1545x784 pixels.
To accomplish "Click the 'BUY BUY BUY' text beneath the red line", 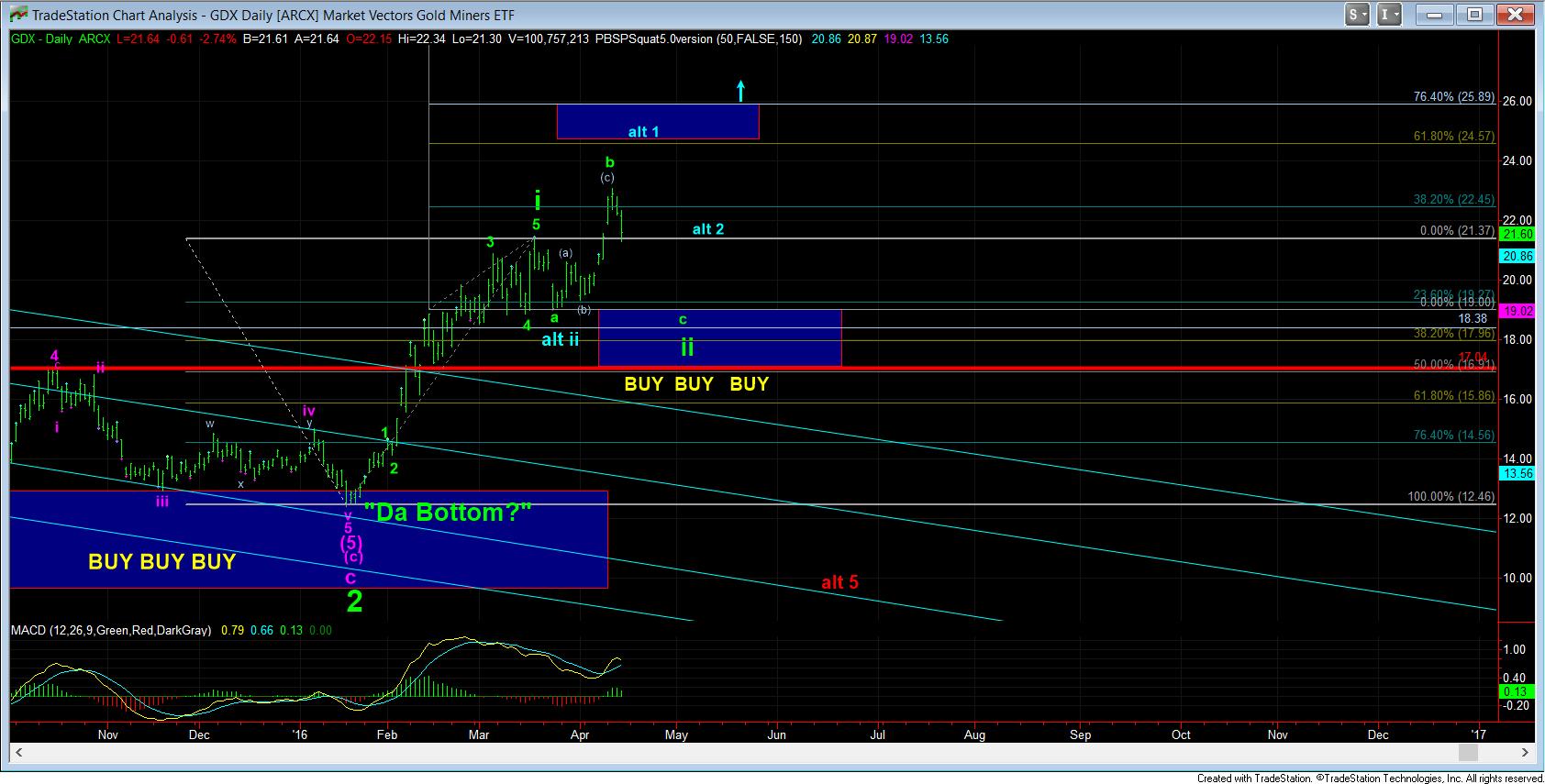I will 696,384.
